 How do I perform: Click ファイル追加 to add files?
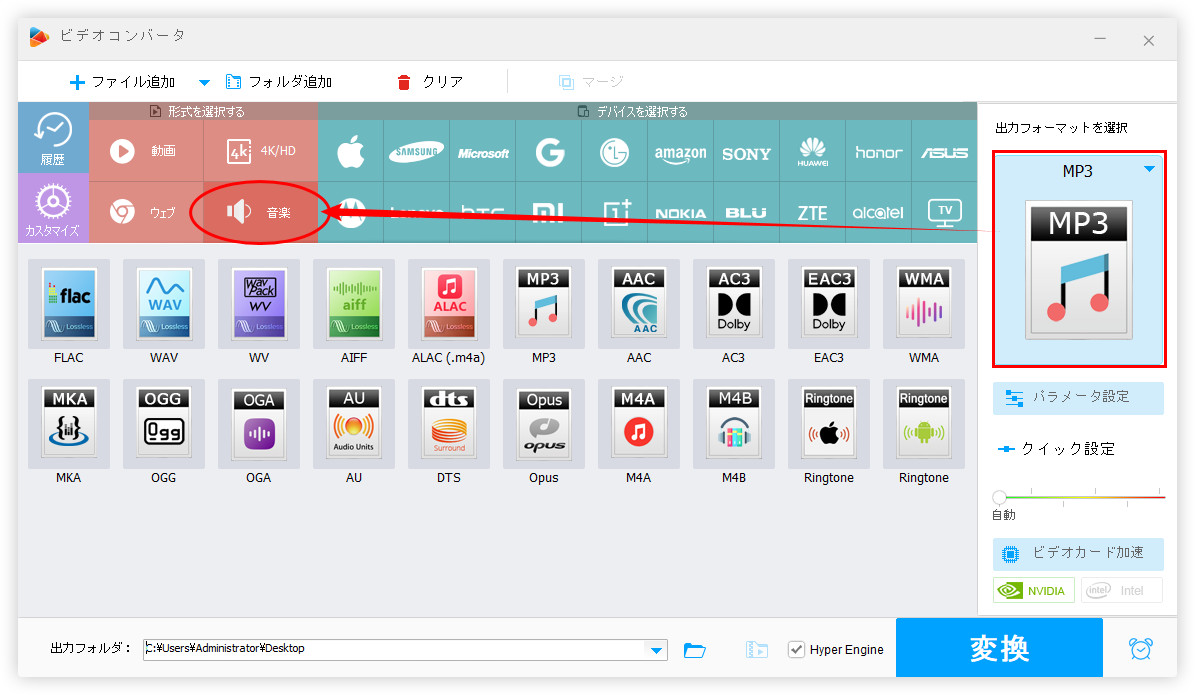[x=122, y=82]
